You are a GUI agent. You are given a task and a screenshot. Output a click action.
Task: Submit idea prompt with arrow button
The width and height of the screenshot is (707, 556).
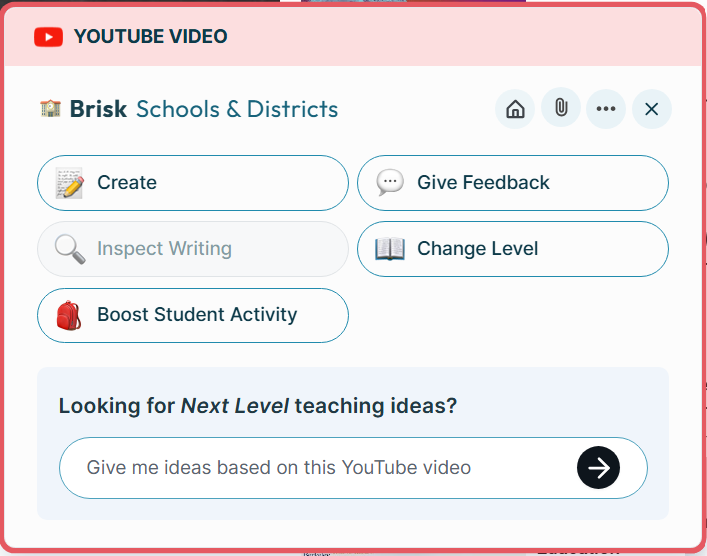click(x=598, y=468)
